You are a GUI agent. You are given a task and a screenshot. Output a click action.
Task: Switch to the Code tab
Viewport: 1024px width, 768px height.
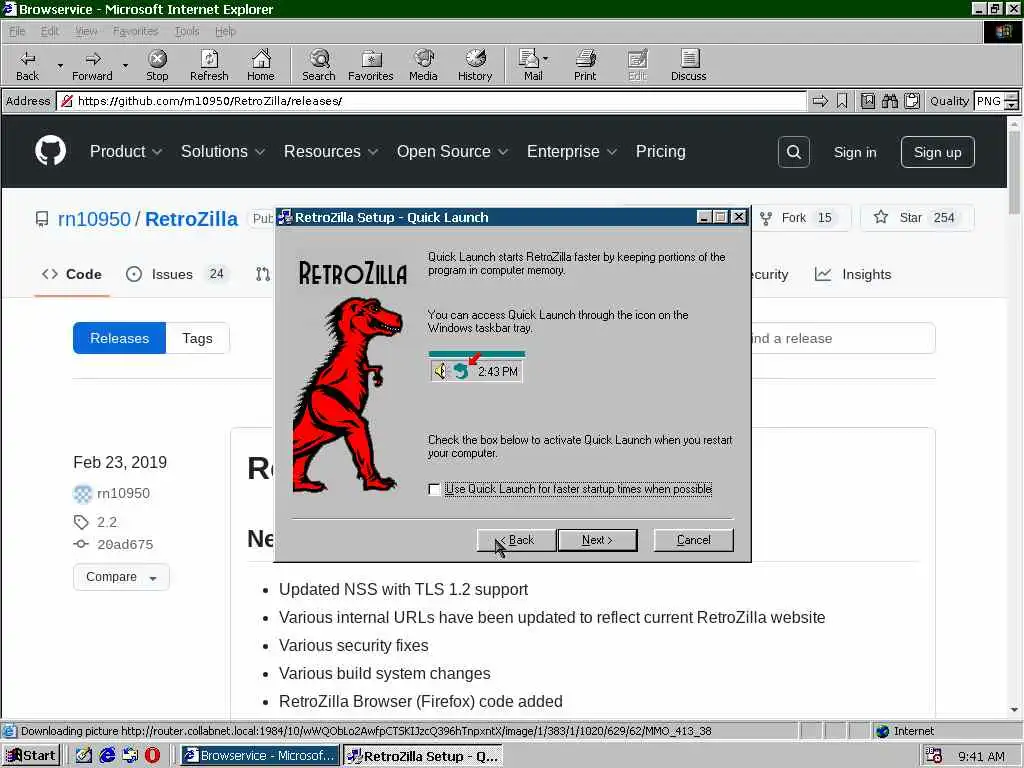coord(71,274)
